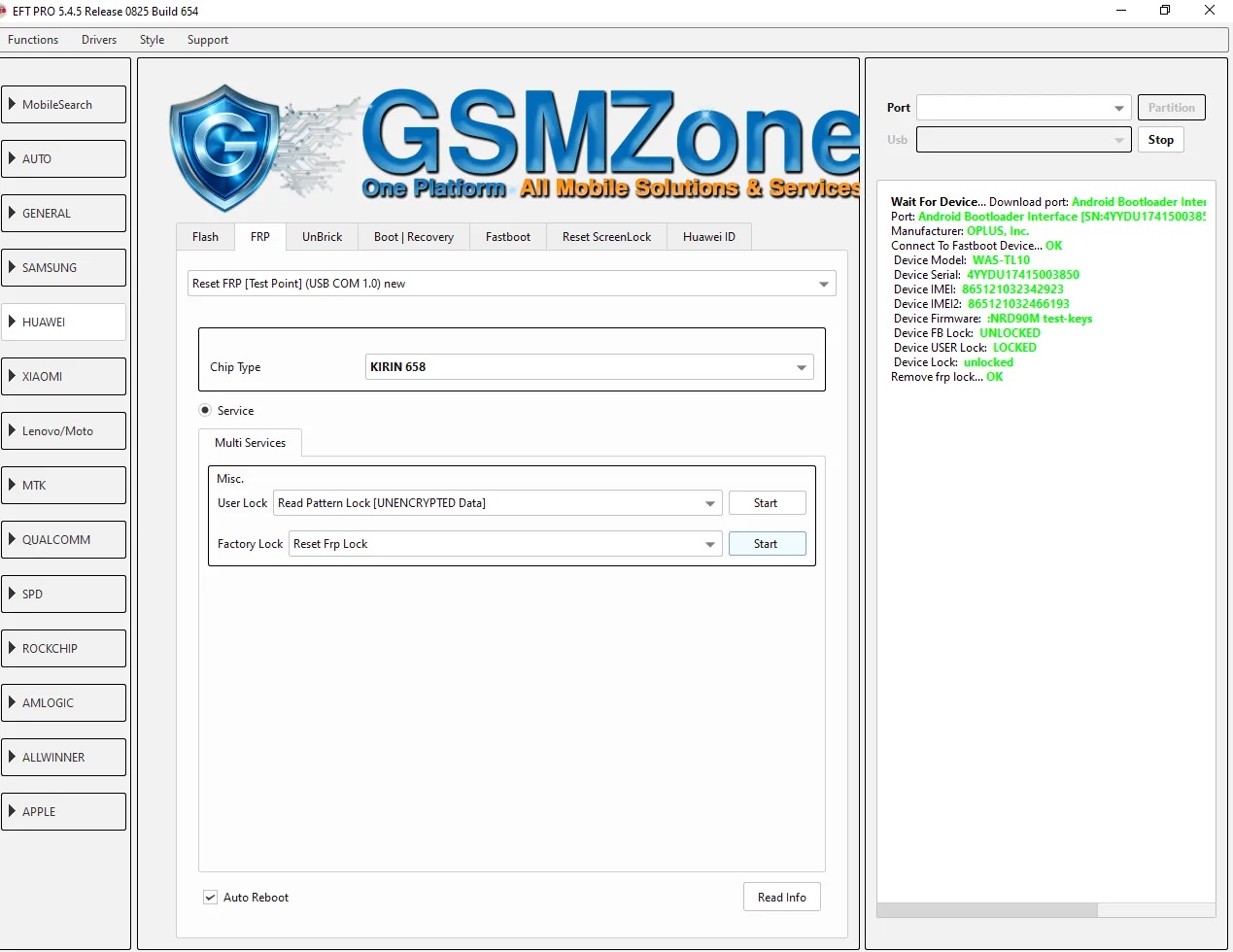Image resolution: width=1233 pixels, height=952 pixels.
Task: Open the Factory Lock Reset Frp Lock dropdown
Action: click(x=505, y=544)
